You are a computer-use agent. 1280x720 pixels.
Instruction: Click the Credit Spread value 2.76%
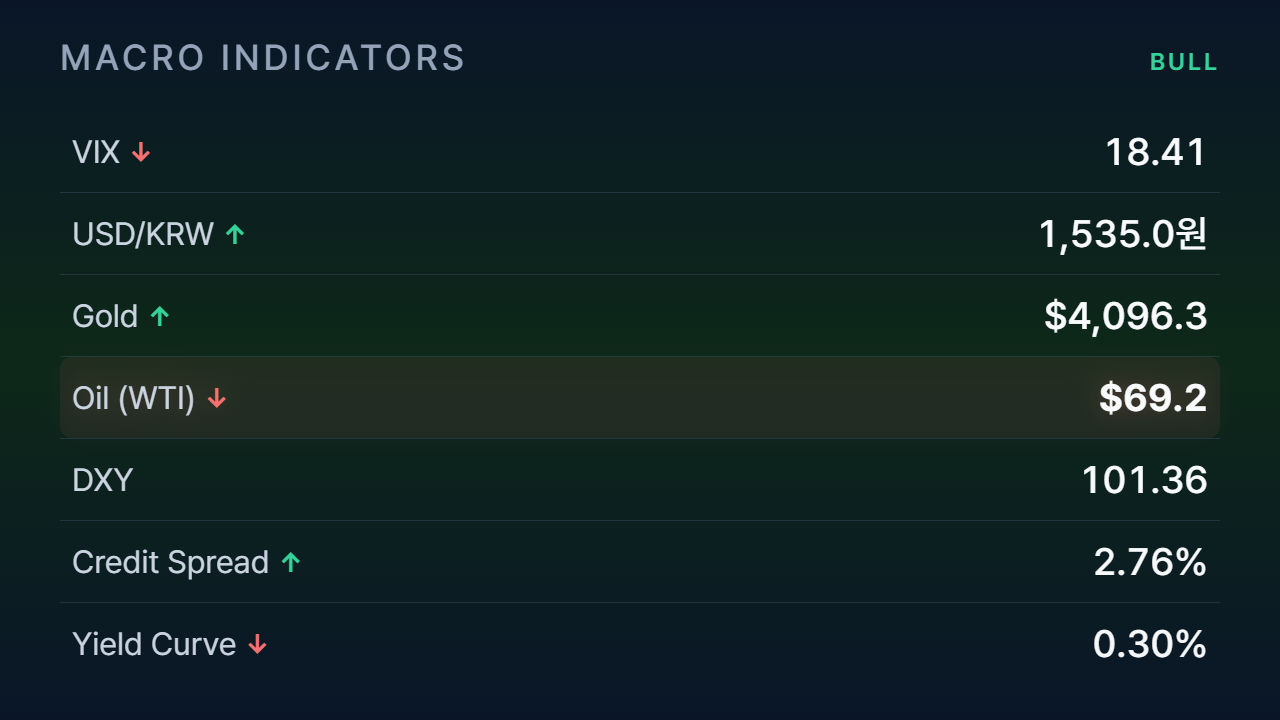pos(1150,562)
